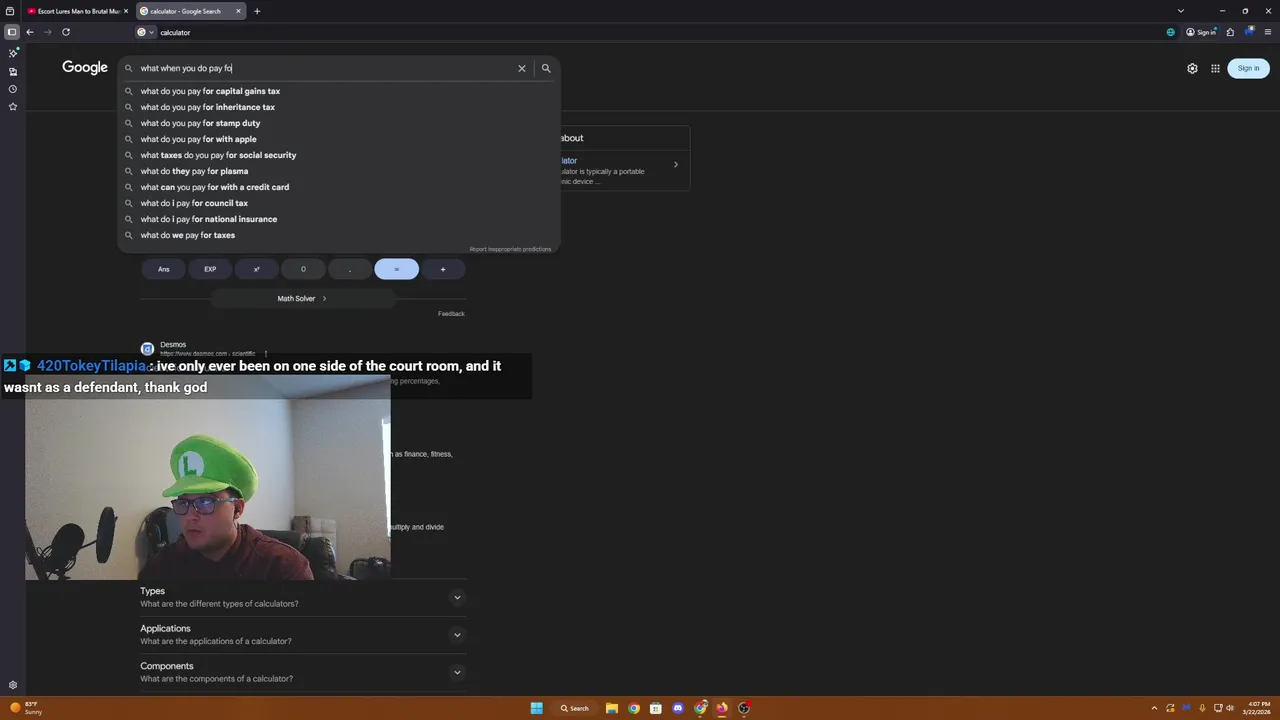Choose suggestion 'for capital gains tax'
Screen dimensions: 1280x720
click(339, 91)
